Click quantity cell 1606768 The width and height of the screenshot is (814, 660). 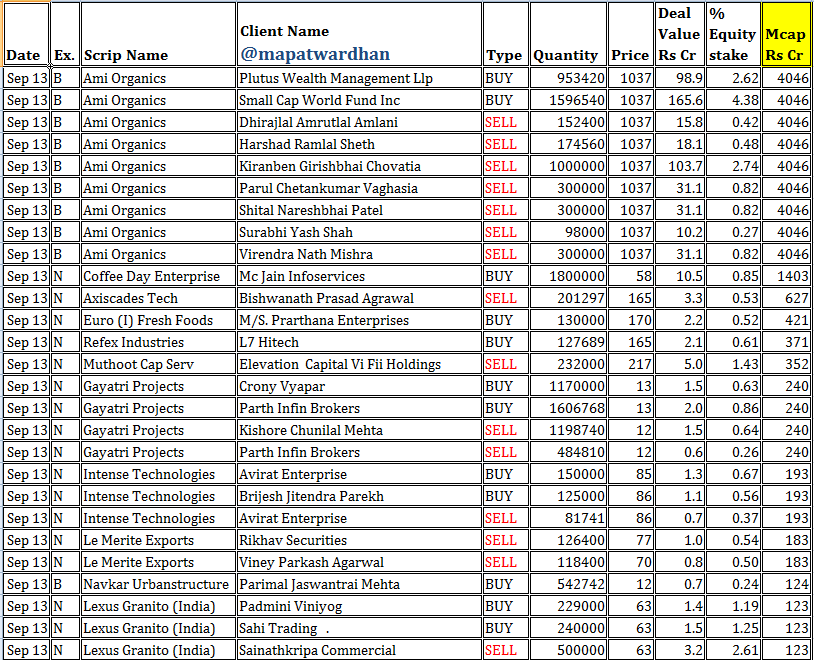tap(568, 408)
